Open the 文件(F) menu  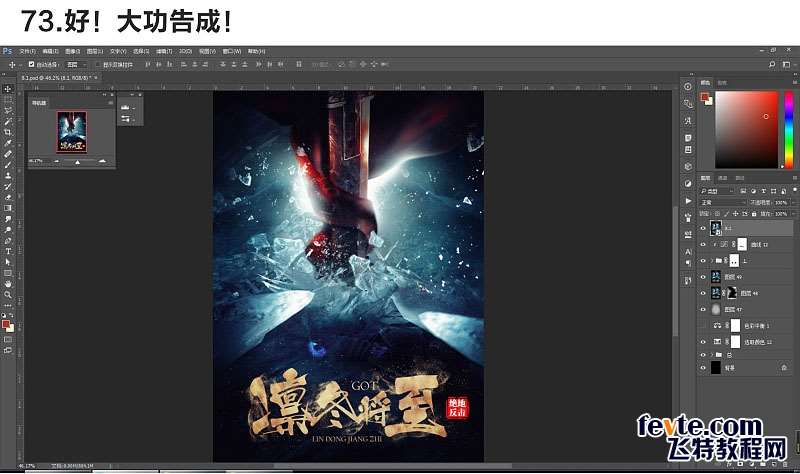pos(27,52)
